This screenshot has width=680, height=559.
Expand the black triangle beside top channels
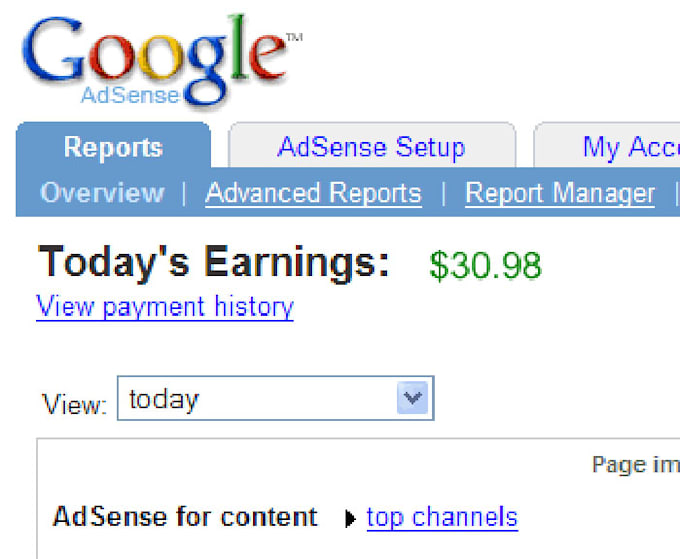click(x=350, y=518)
